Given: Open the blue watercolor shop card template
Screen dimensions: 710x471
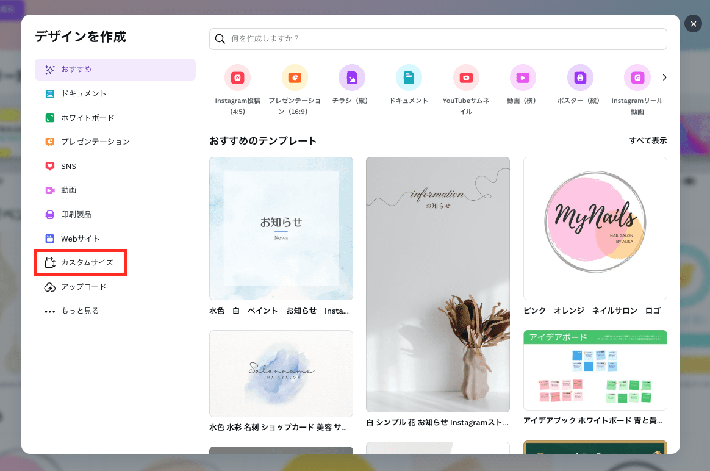Looking at the screenshot, I should tap(281, 373).
